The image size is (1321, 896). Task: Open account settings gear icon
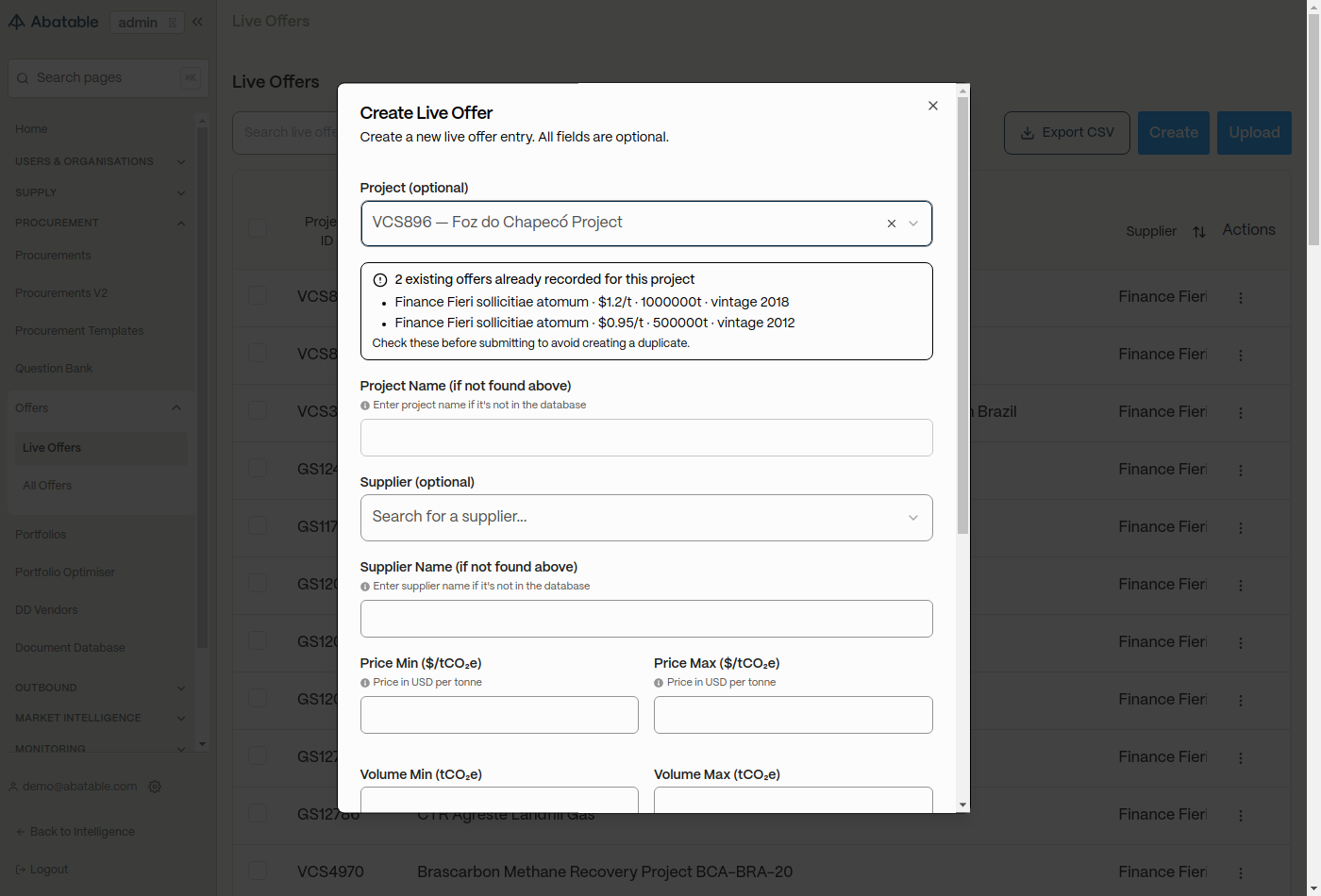pos(155,787)
